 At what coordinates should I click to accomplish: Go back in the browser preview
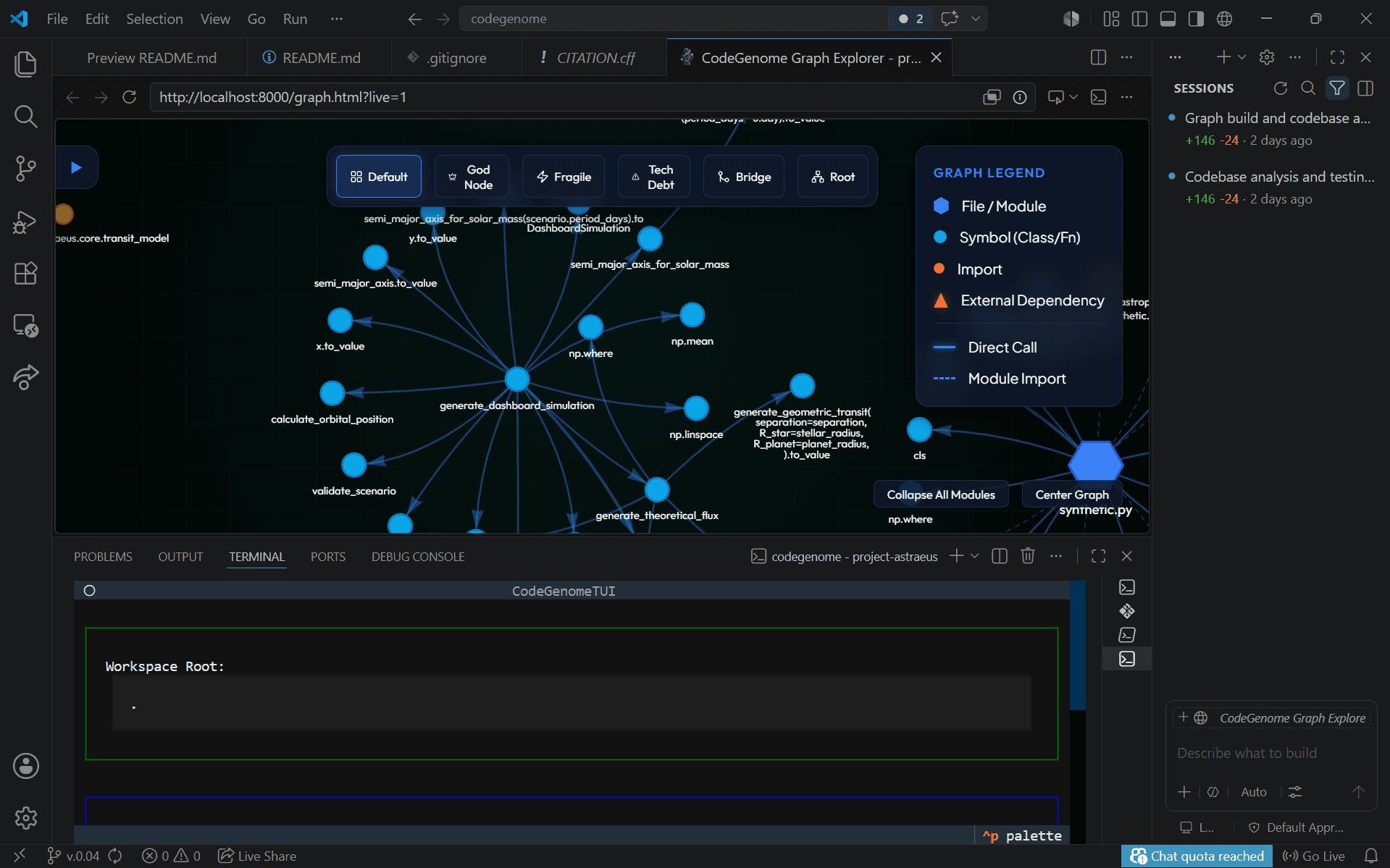coord(72,97)
